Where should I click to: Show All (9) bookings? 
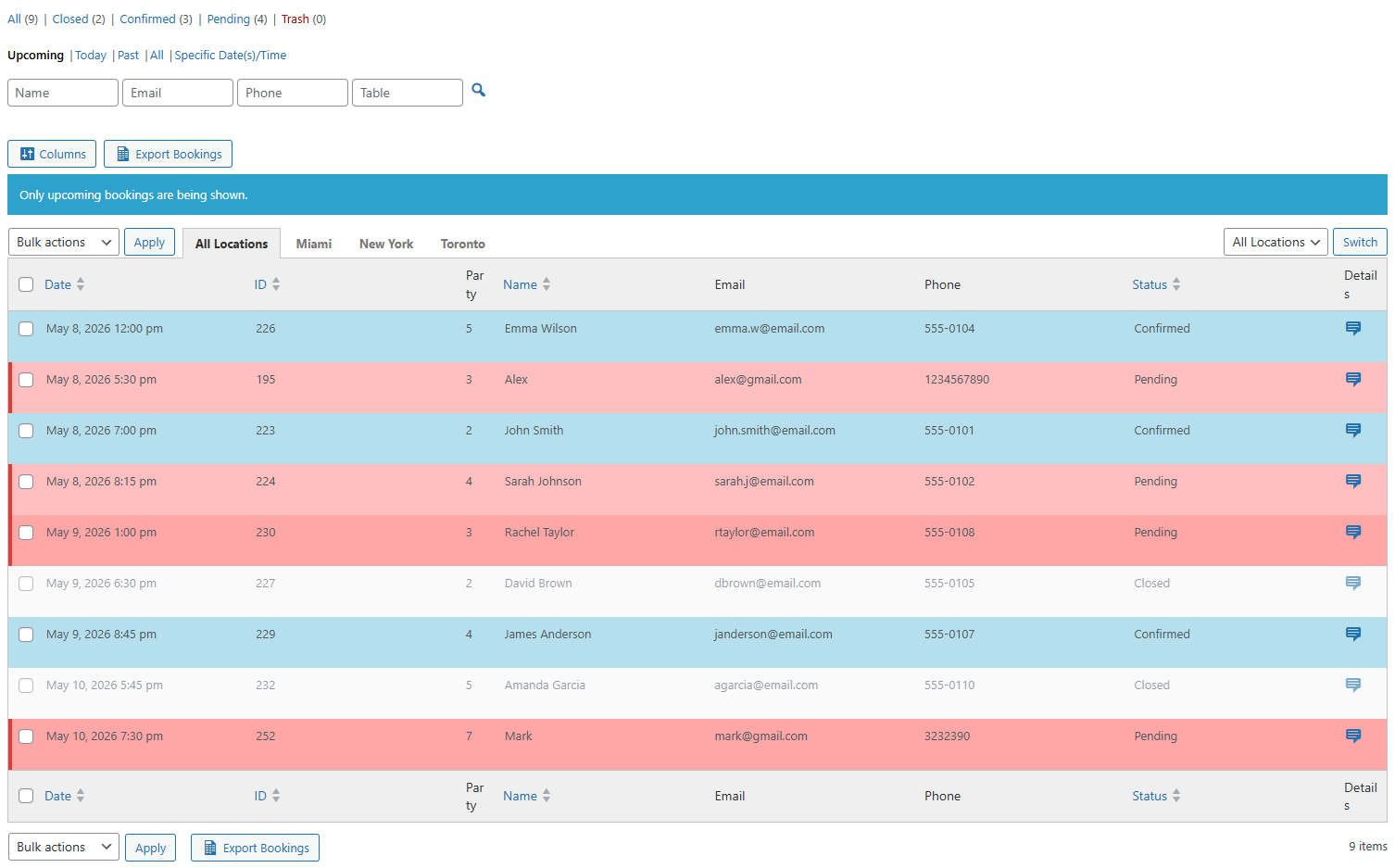coord(23,19)
